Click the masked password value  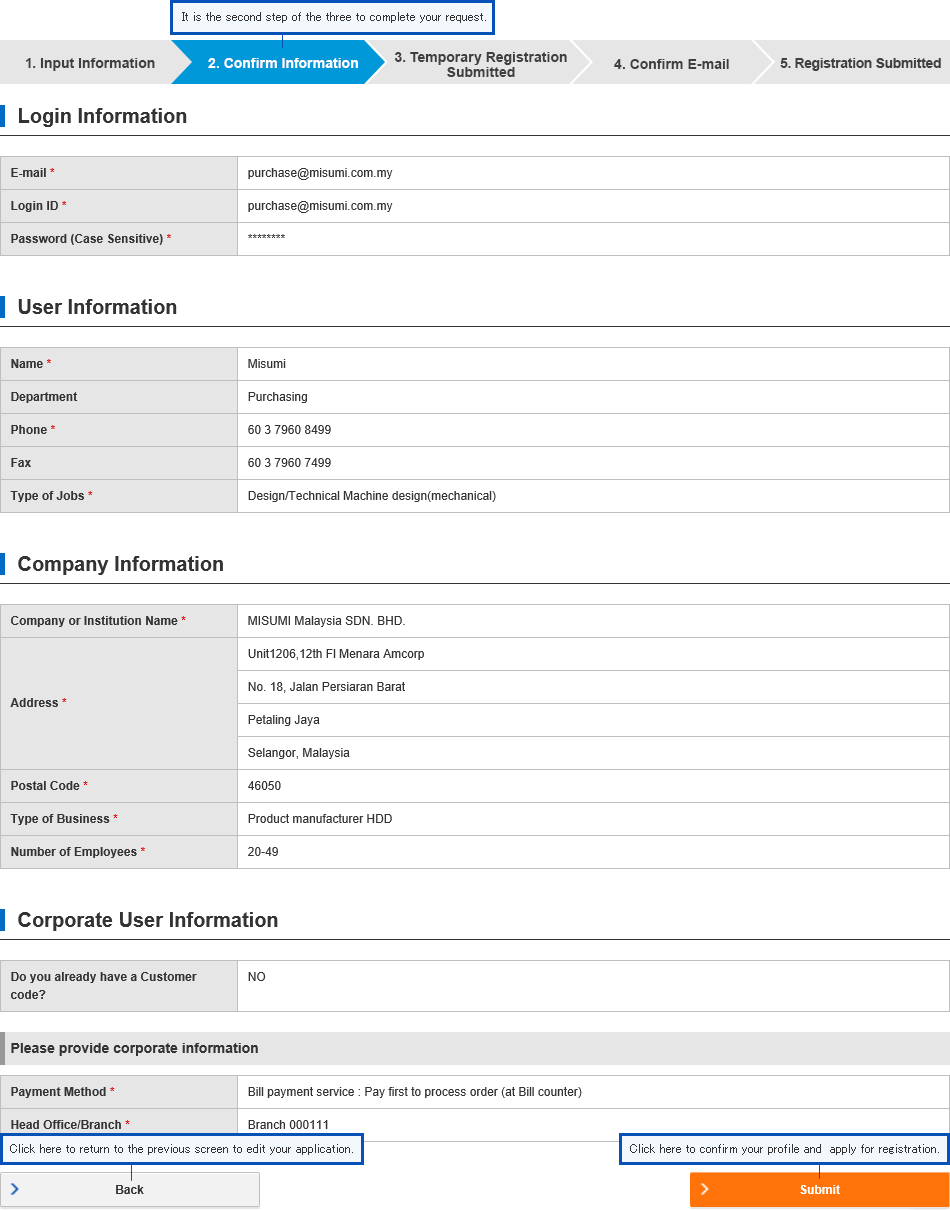267,238
